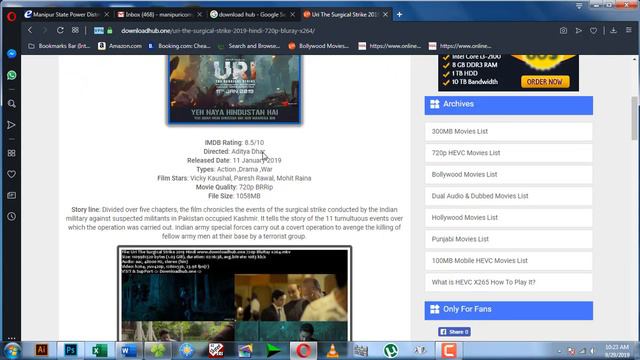Open Easy Setup menu icon

(x=629, y=31)
